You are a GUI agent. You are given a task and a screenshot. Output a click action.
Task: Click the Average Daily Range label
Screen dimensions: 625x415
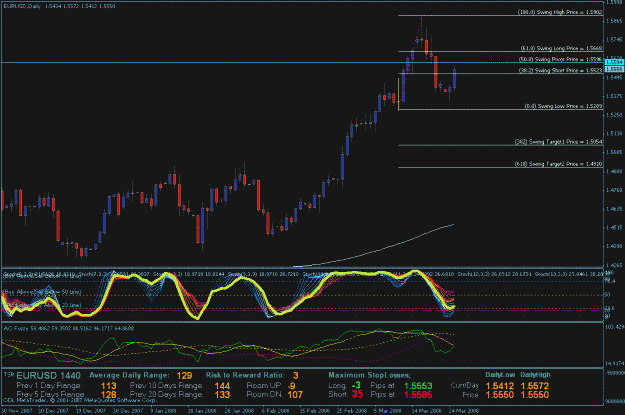tap(129, 376)
